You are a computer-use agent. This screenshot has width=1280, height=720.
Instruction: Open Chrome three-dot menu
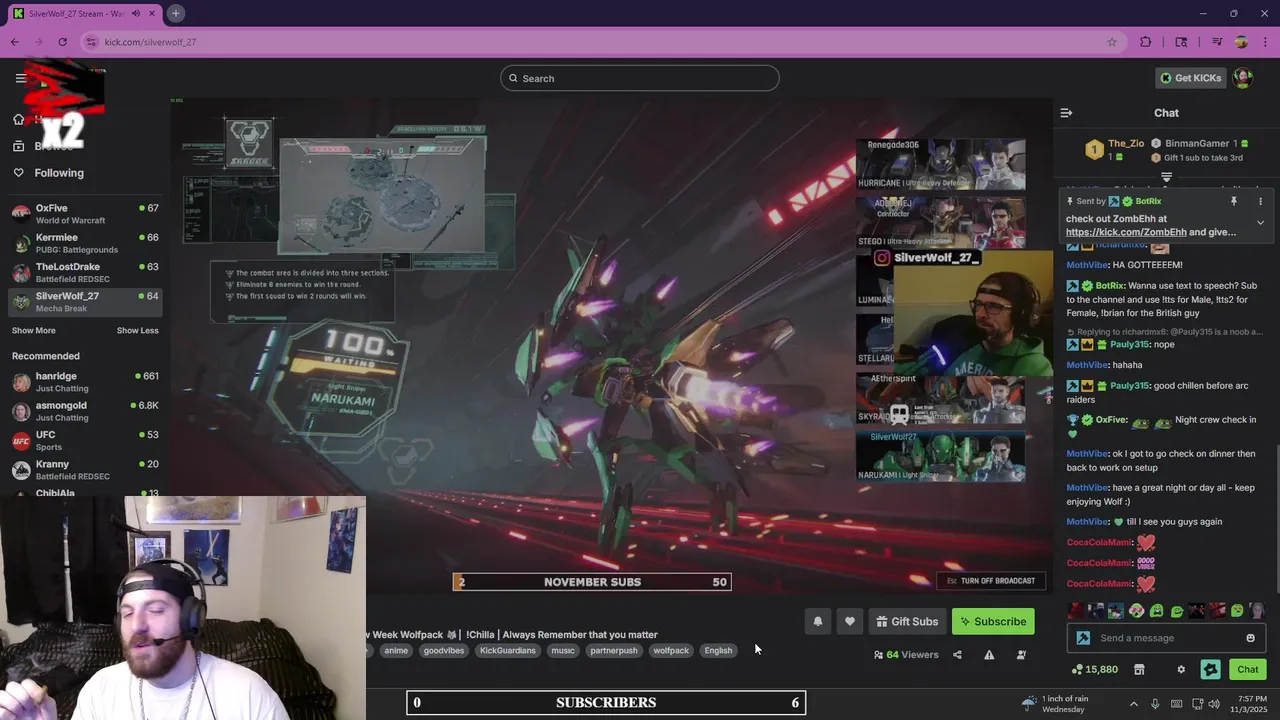pyautogui.click(x=1264, y=42)
